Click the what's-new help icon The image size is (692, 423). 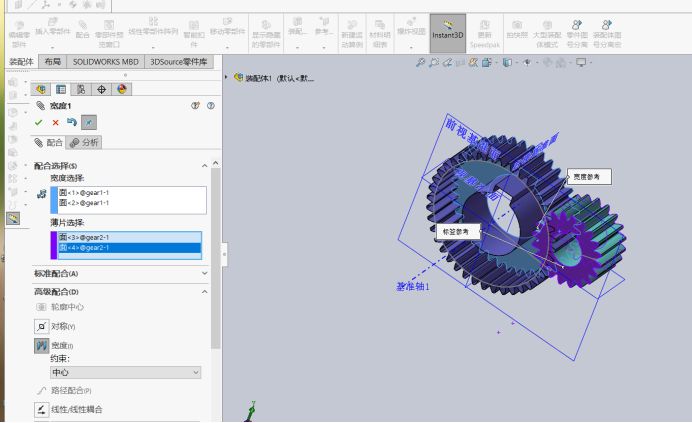point(195,106)
